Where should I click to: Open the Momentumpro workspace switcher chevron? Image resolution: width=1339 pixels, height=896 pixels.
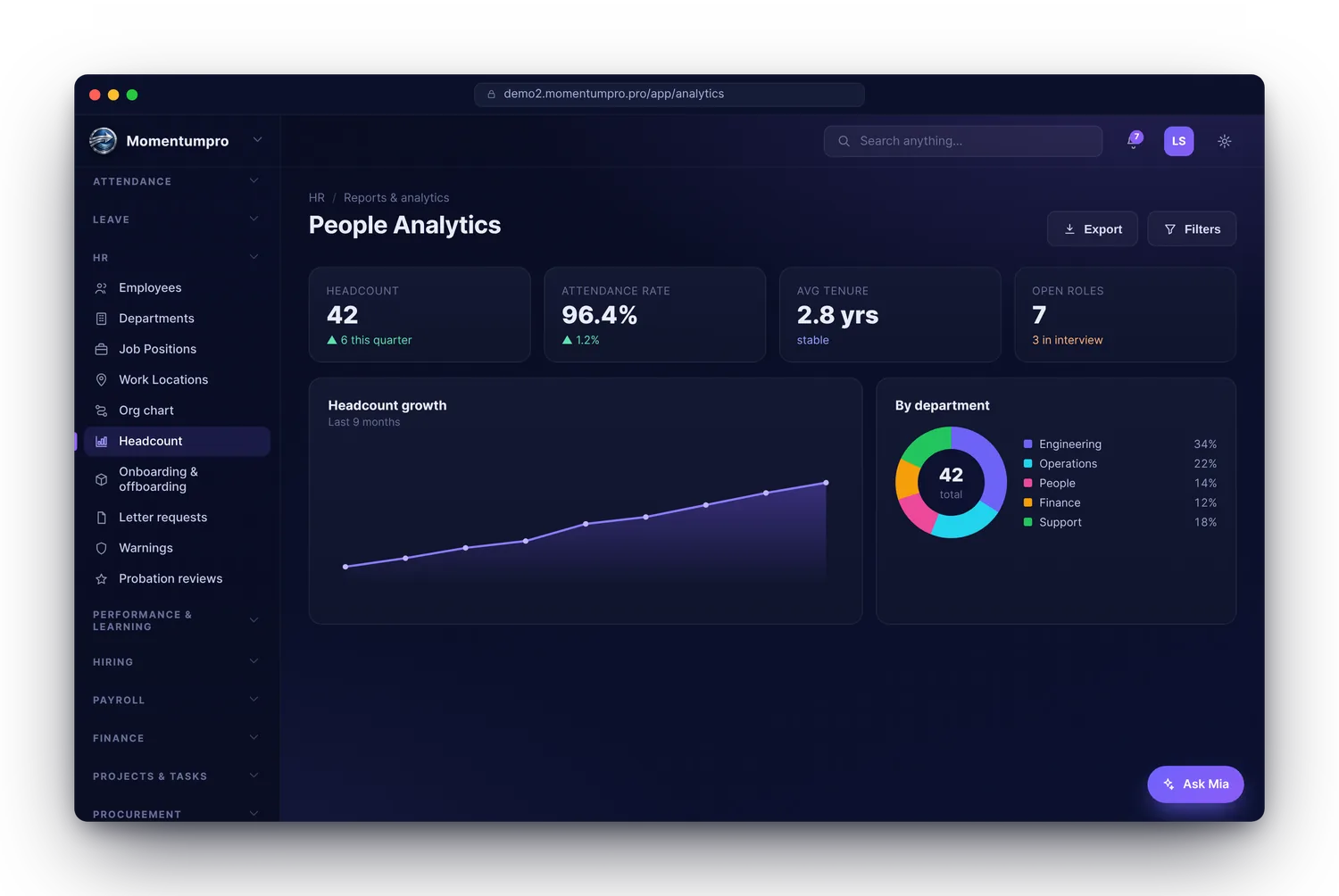tap(257, 140)
